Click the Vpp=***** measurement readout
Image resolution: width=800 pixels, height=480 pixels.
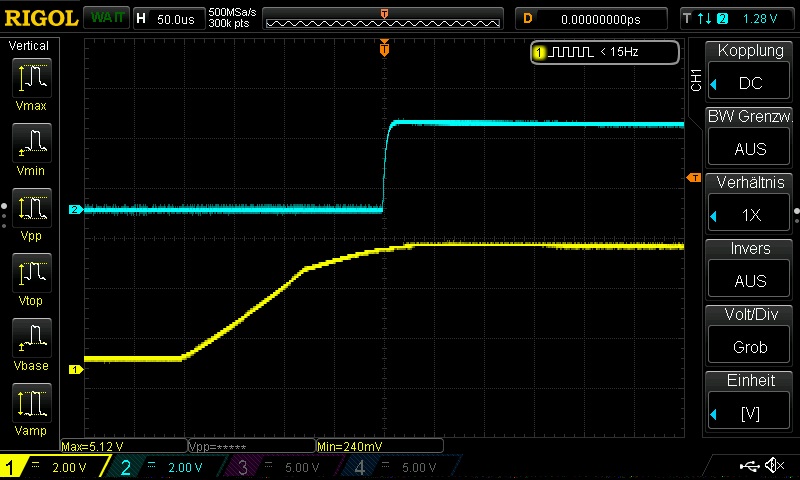pyautogui.click(x=252, y=446)
